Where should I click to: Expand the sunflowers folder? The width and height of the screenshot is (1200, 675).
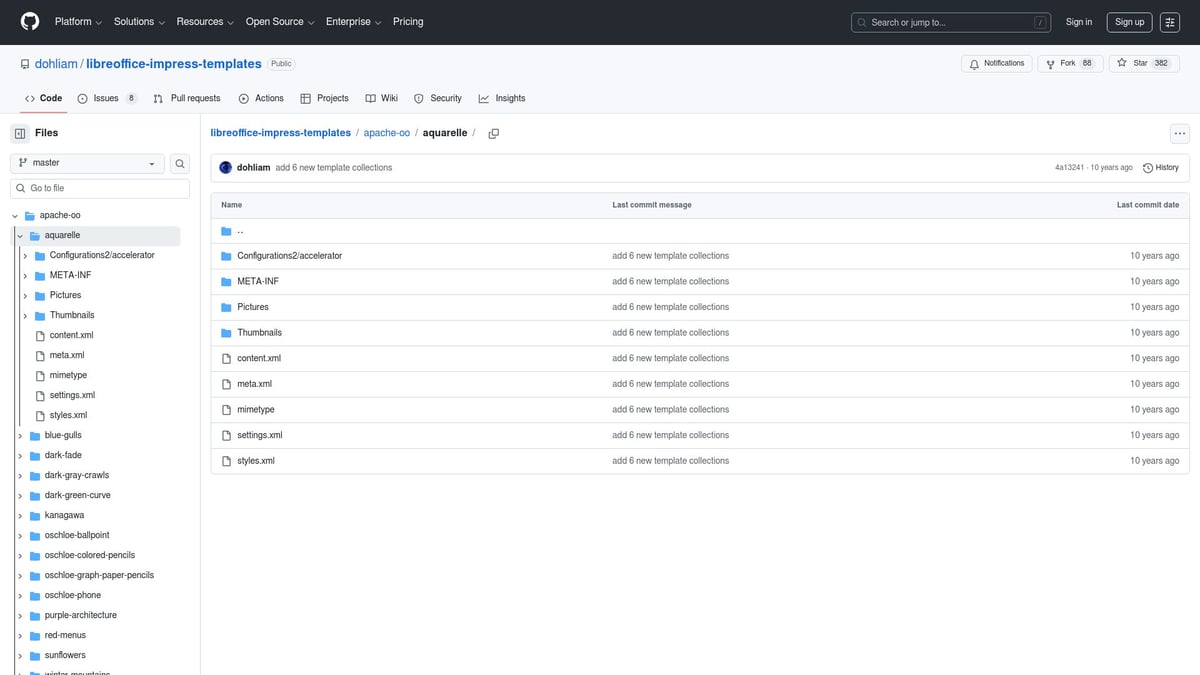point(20,655)
